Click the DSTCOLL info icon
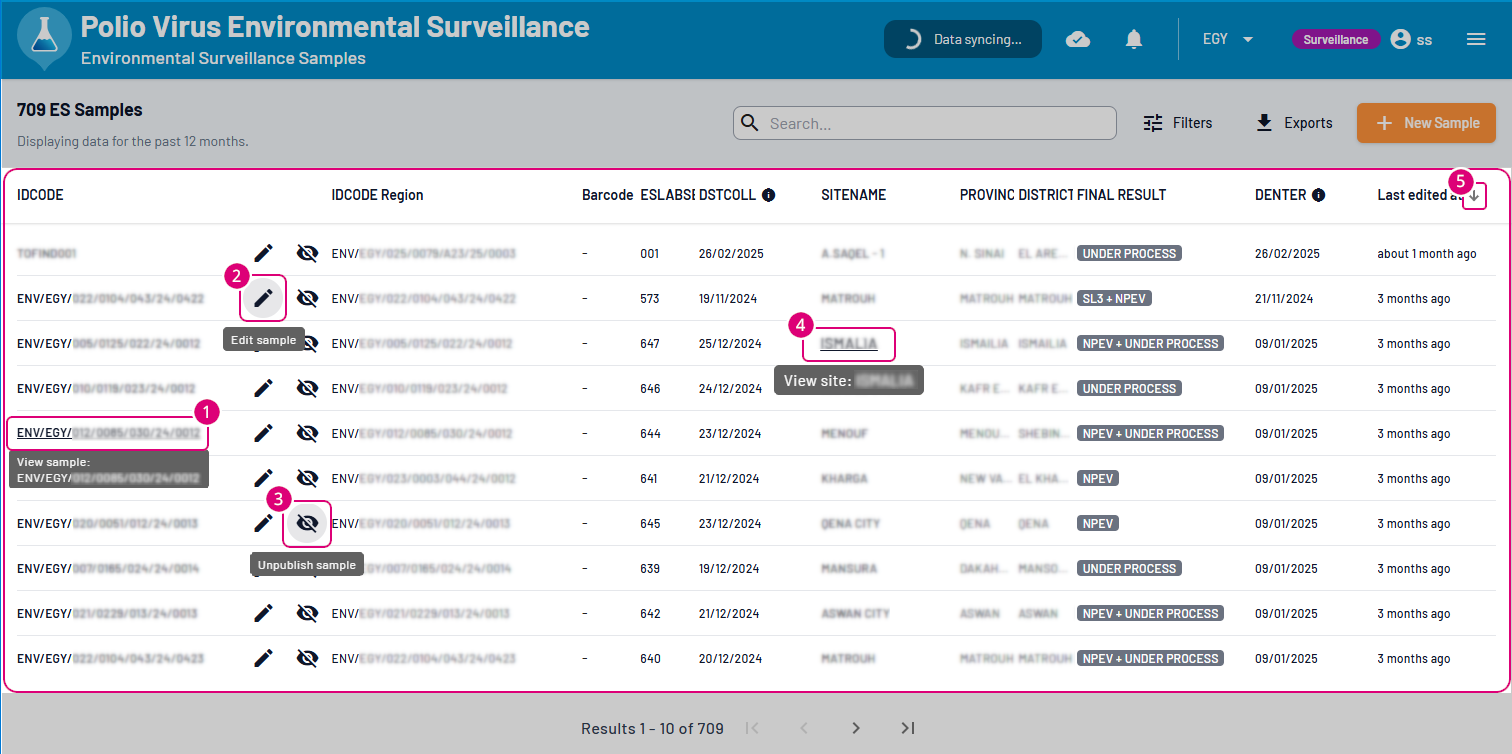This screenshot has width=1512, height=754. pyautogui.click(x=768, y=195)
